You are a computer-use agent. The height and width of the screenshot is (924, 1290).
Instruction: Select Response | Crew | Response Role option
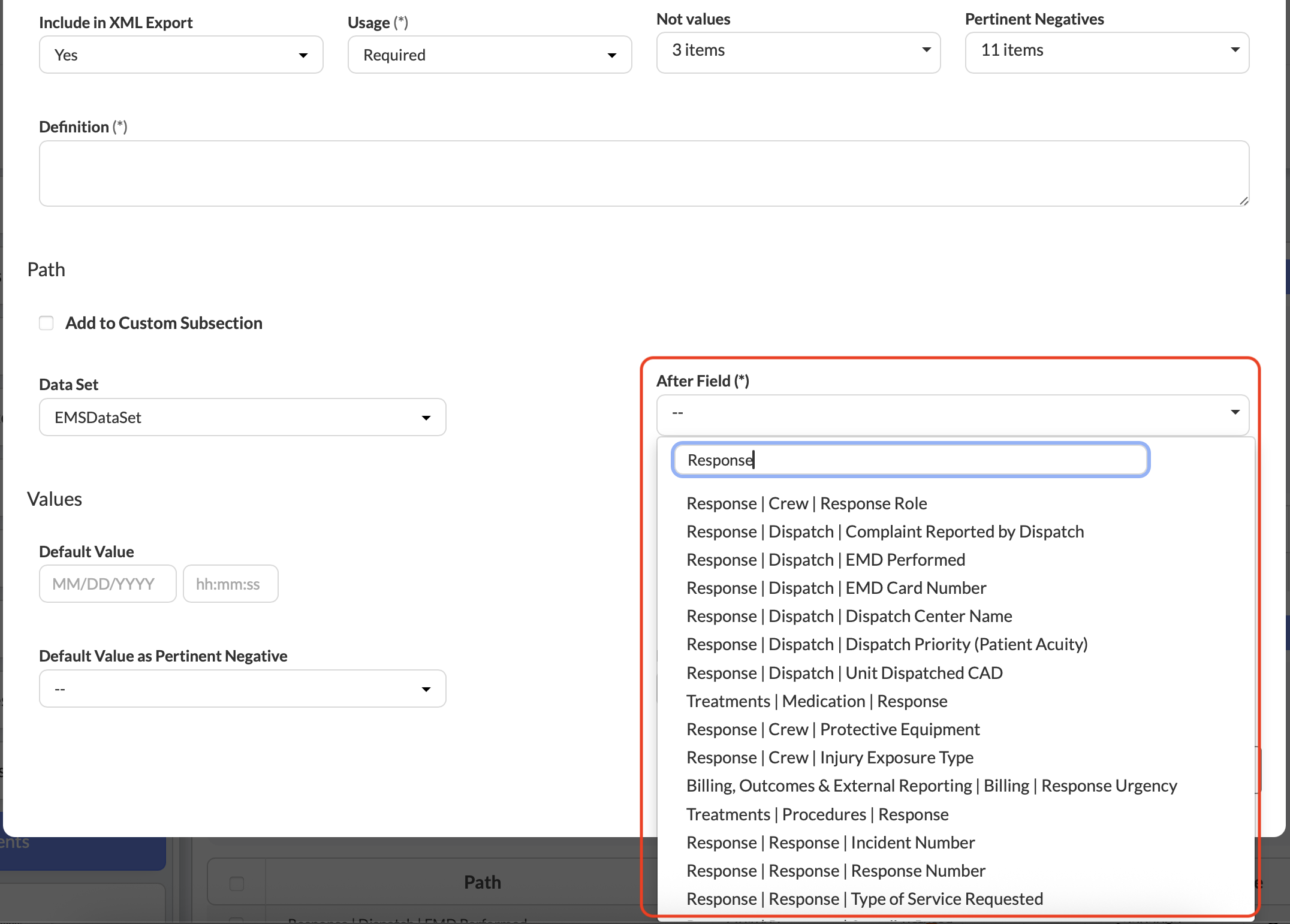coord(806,504)
